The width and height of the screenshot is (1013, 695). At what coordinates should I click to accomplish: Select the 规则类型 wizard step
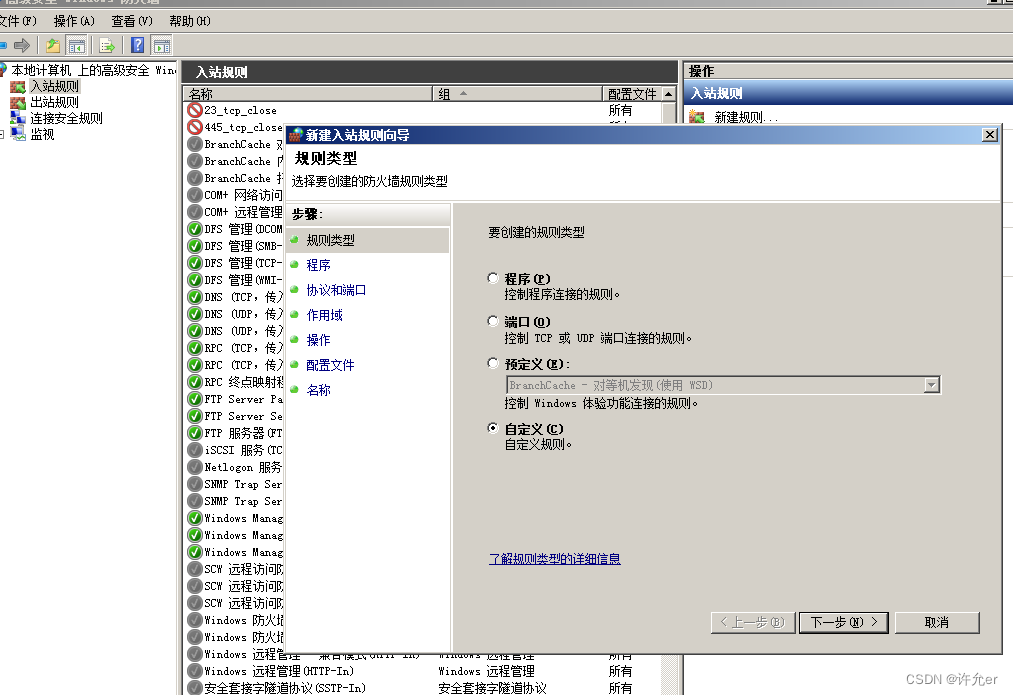368,240
